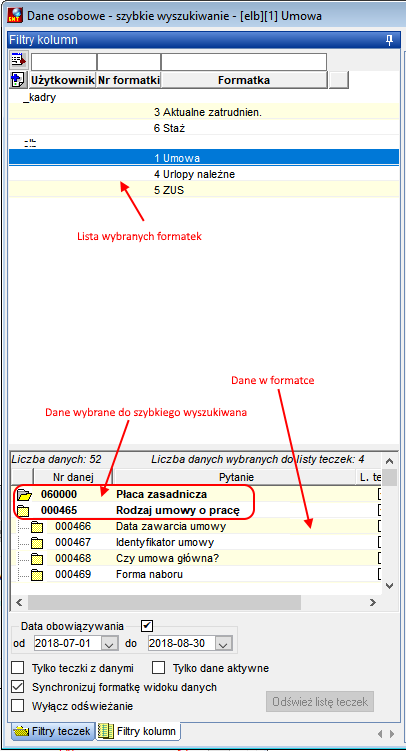The image size is (406, 751).
Task: Click the add-column icon left of Użytkownik header
Action: (x=18, y=80)
